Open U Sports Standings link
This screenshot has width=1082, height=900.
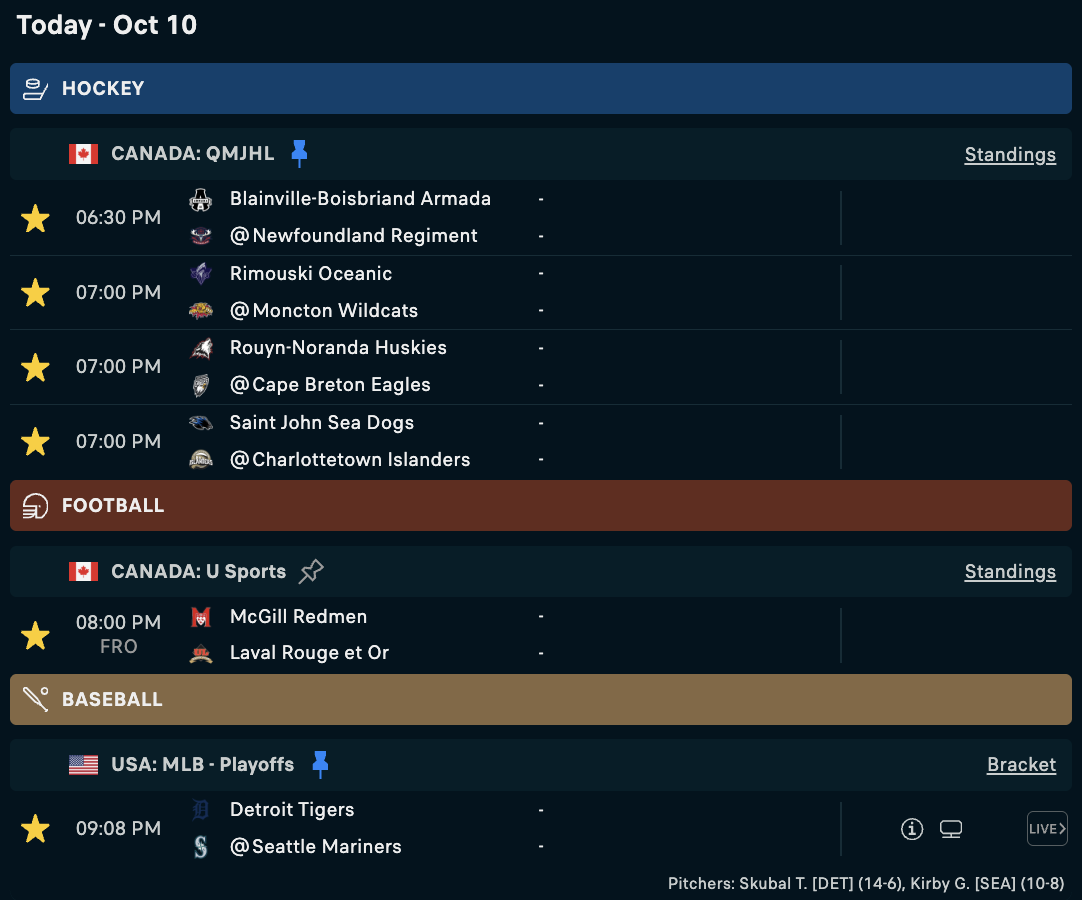click(1010, 571)
